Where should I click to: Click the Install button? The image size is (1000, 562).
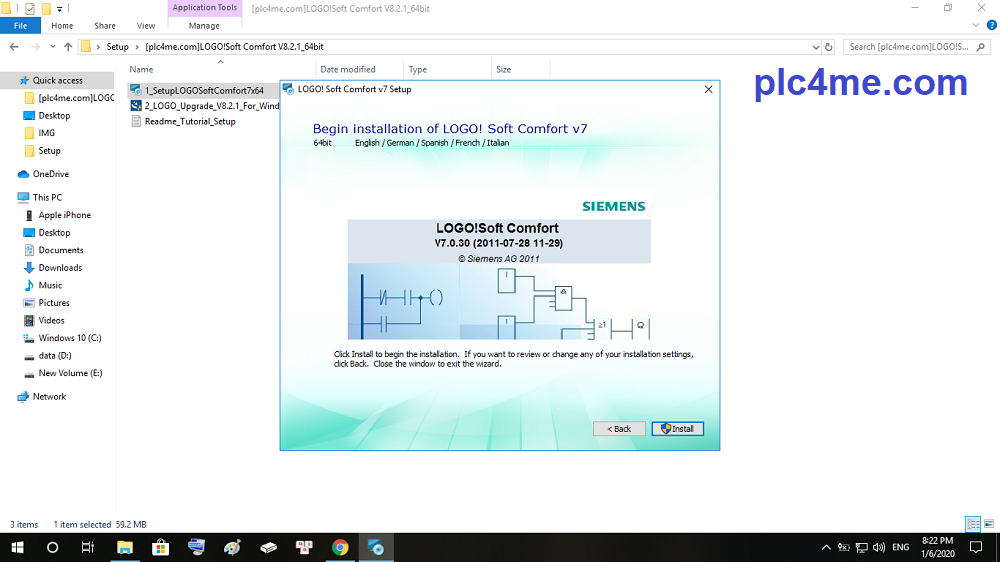[x=678, y=429]
